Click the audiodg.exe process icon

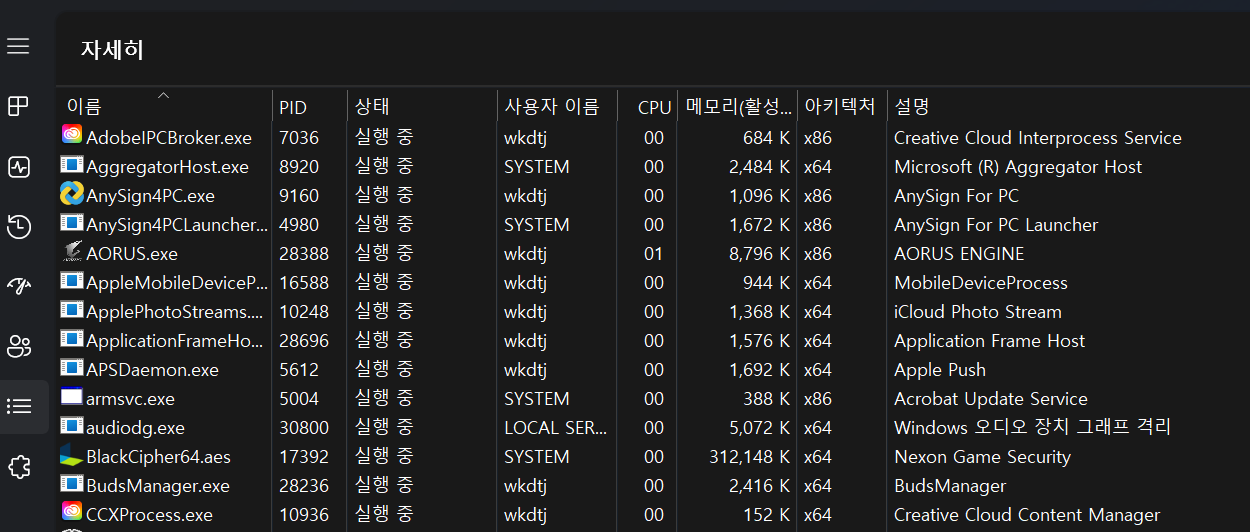72,425
